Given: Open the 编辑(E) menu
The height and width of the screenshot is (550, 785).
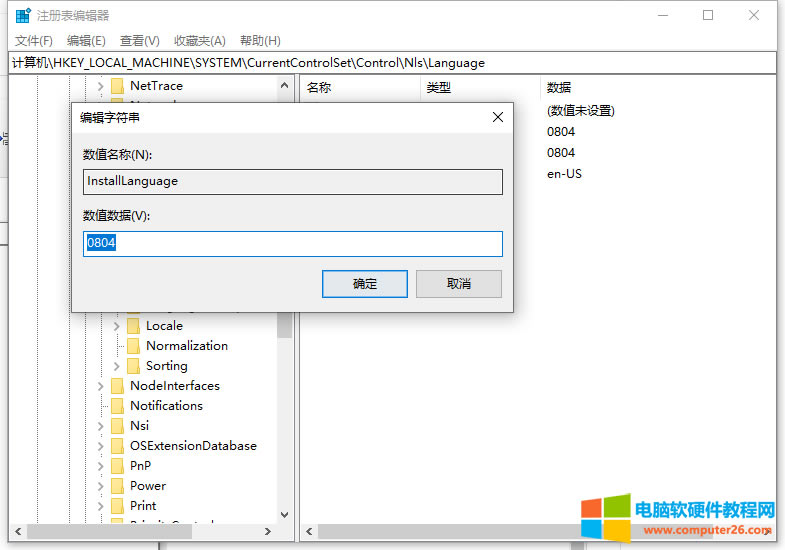Looking at the screenshot, I should click(86, 41).
